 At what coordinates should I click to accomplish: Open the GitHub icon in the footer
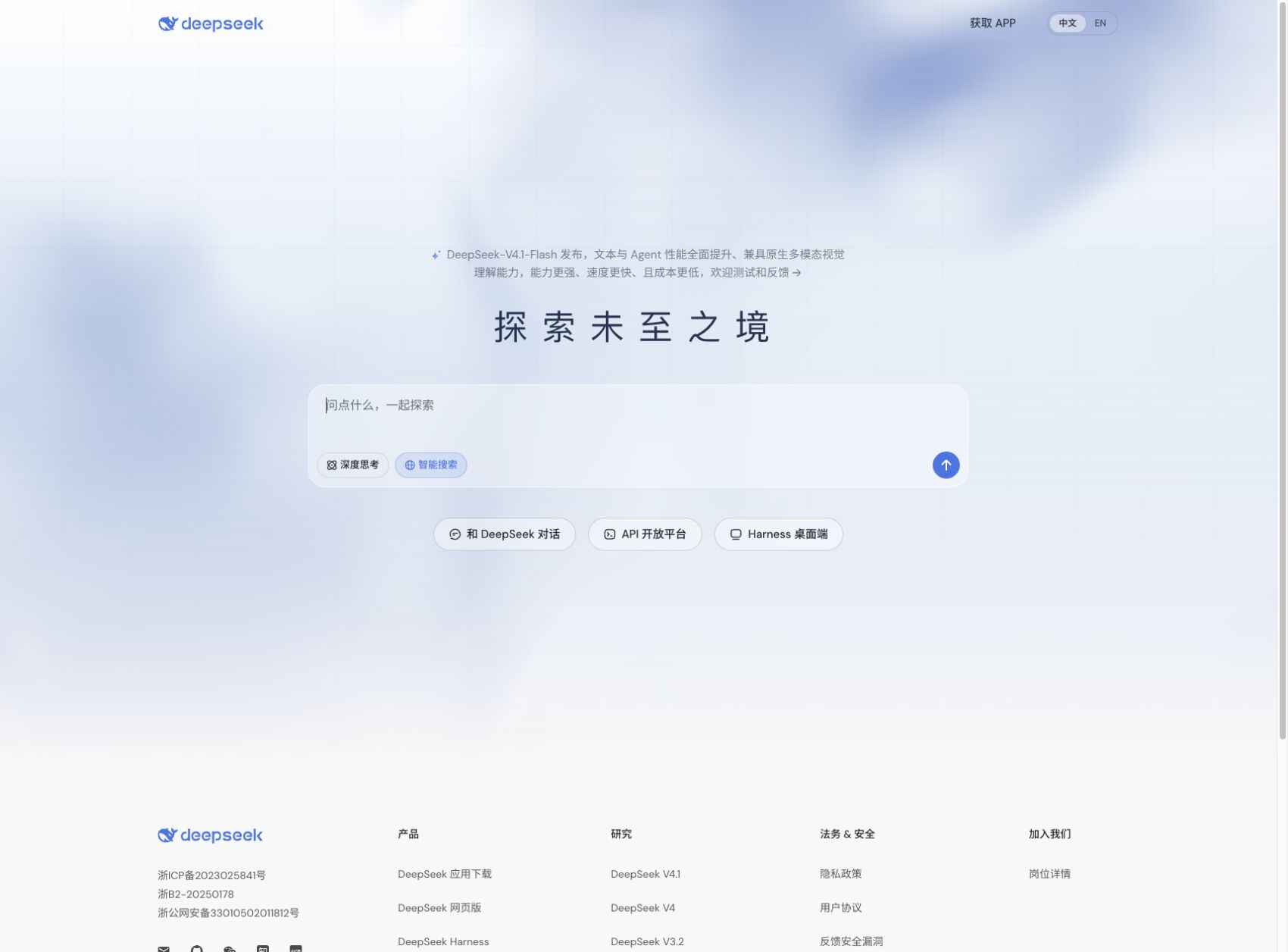197,948
